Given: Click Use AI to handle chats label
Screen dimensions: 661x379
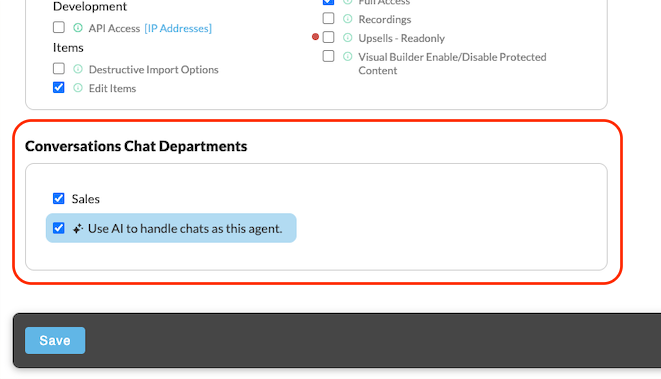Looking at the screenshot, I should tap(185, 228).
